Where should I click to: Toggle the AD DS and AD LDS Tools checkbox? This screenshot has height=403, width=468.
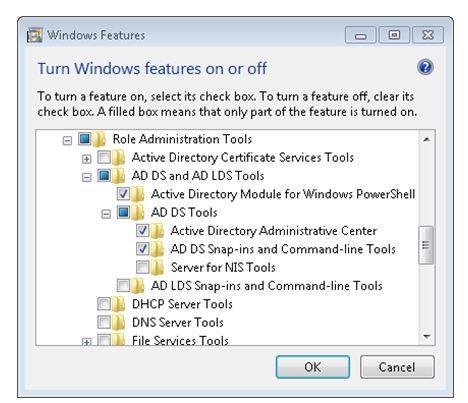pos(104,175)
